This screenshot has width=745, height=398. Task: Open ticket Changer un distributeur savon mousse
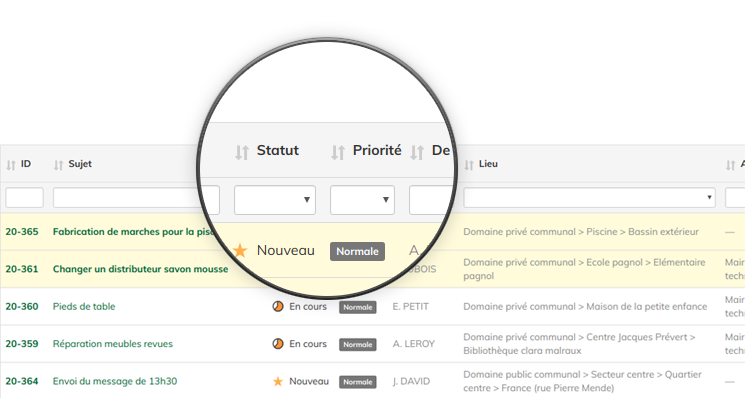click(x=140, y=269)
